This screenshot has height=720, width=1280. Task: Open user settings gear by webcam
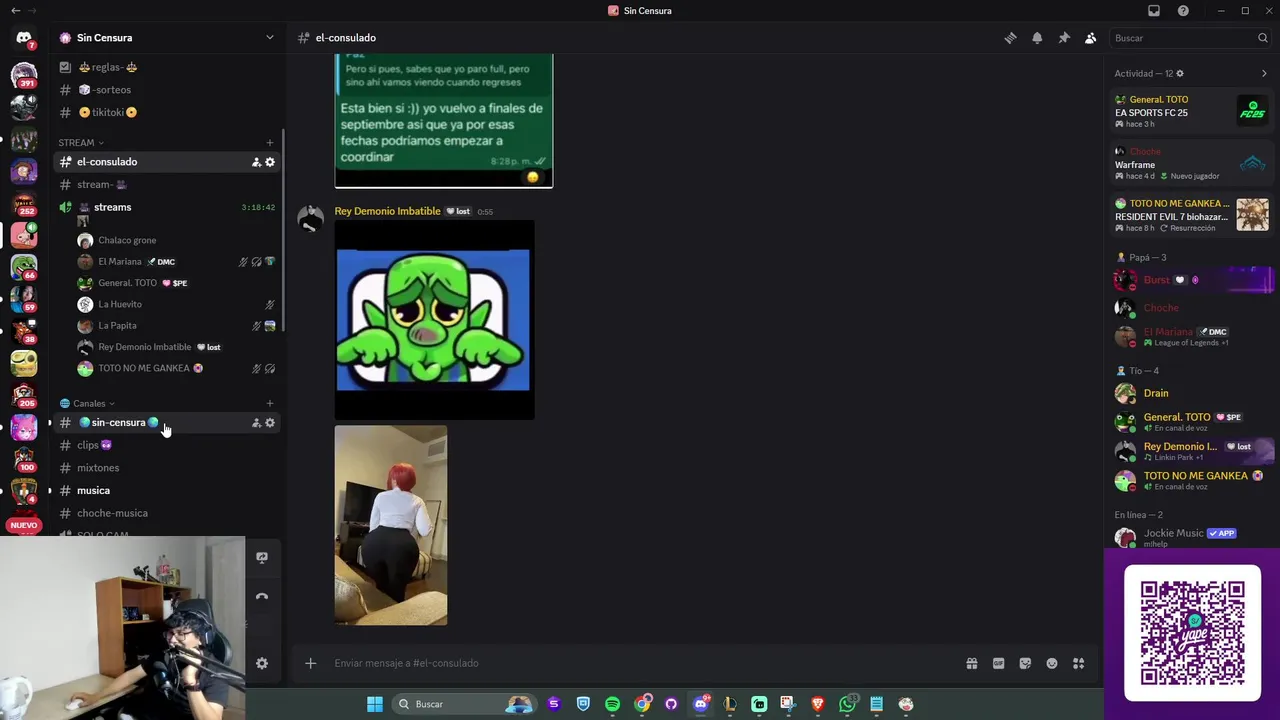[x=262, y=664]
